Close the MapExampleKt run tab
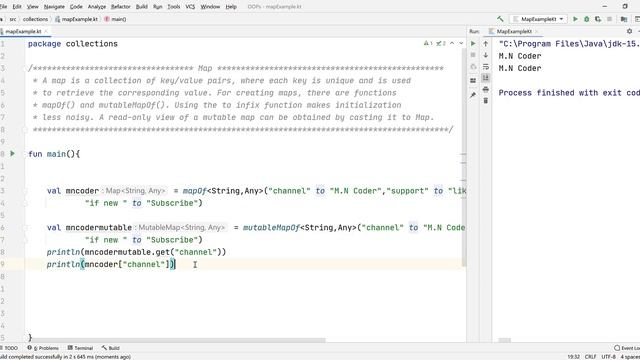 pyautogui.click(x=537, y=31)
